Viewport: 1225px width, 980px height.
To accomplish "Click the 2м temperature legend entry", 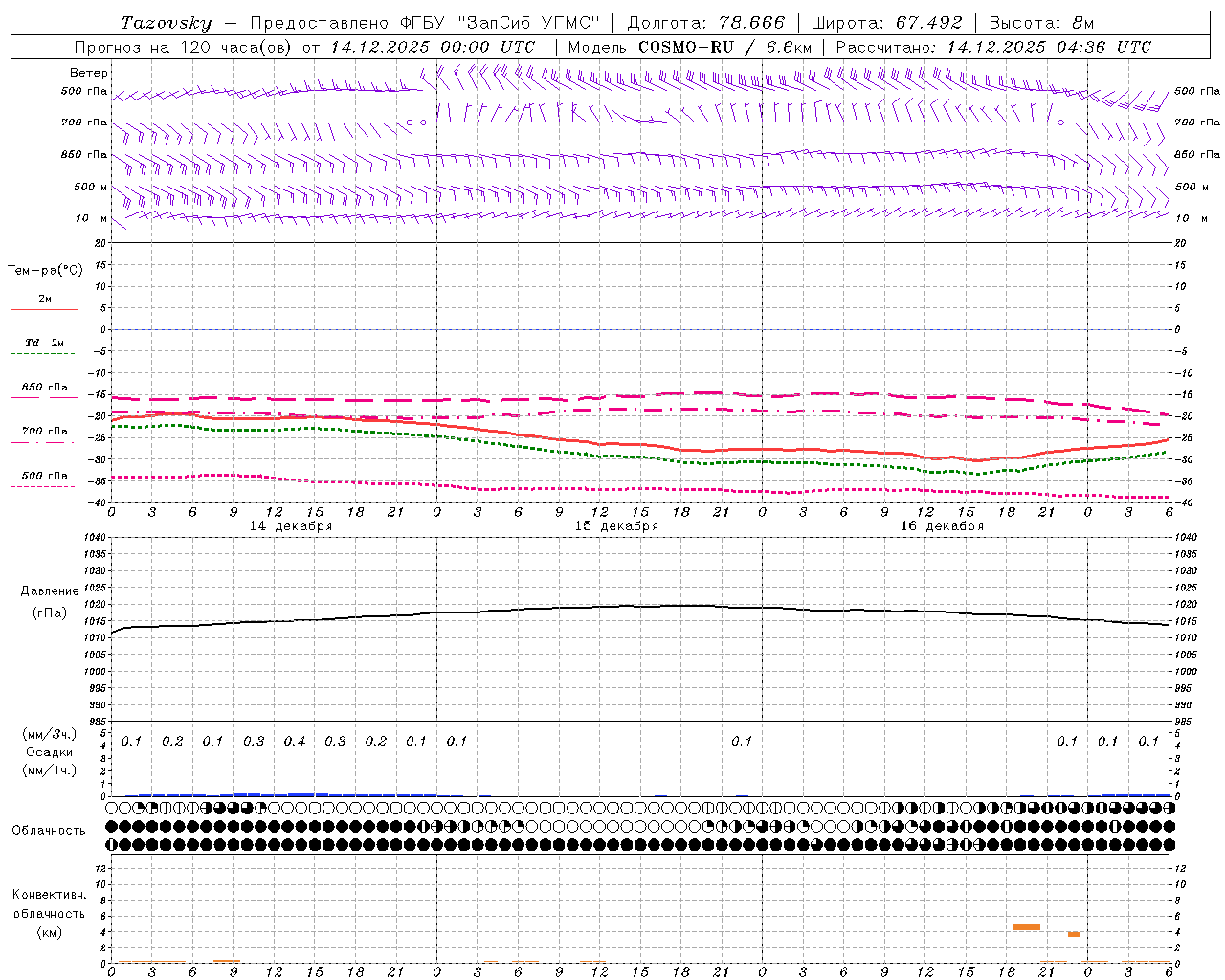I will pos(45,300).
